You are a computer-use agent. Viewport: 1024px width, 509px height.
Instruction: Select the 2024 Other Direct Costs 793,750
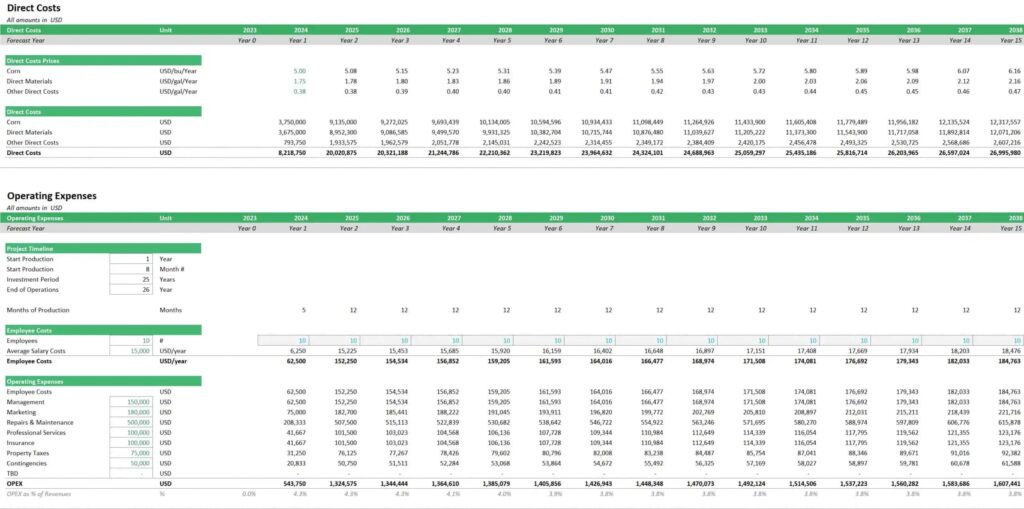click(x=295, y=142)
